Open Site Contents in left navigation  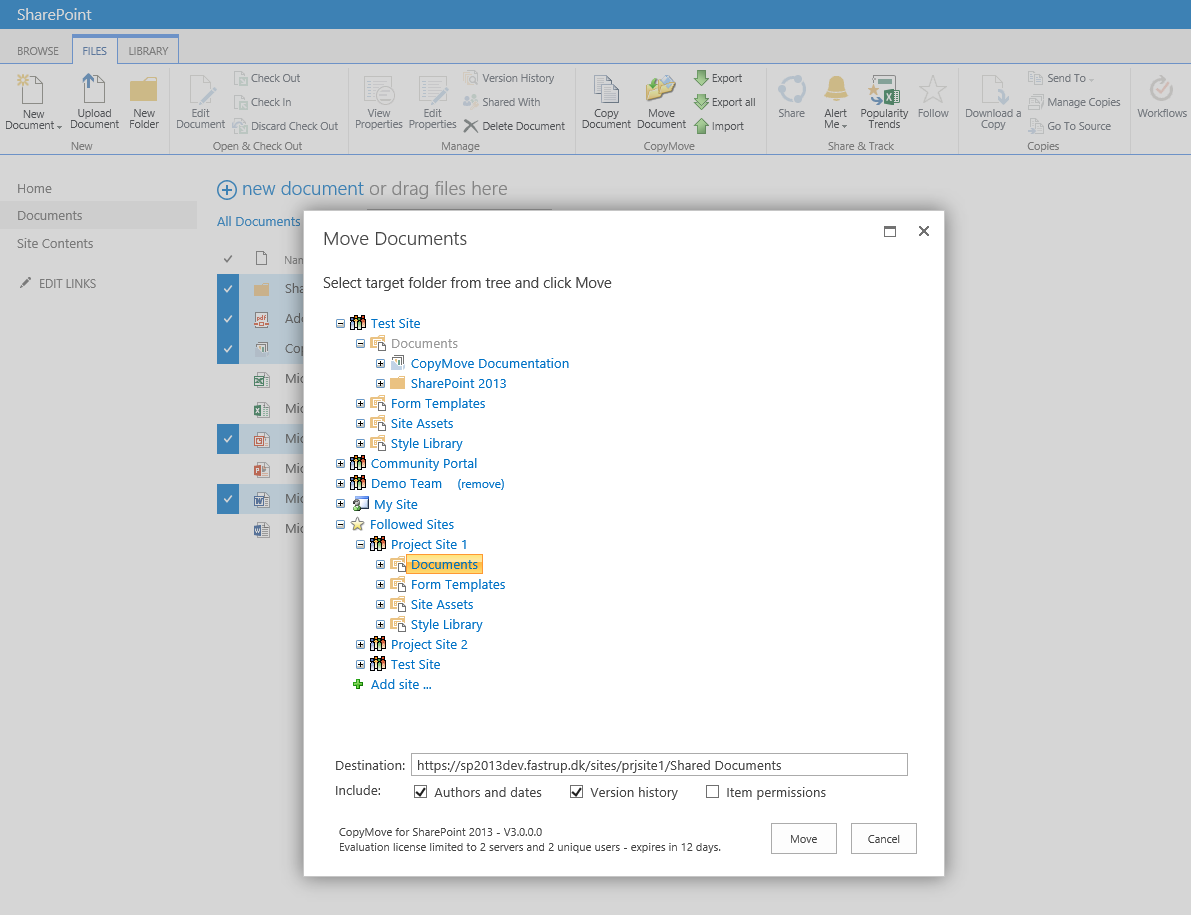pyautogui.click(x=55, y=244)
